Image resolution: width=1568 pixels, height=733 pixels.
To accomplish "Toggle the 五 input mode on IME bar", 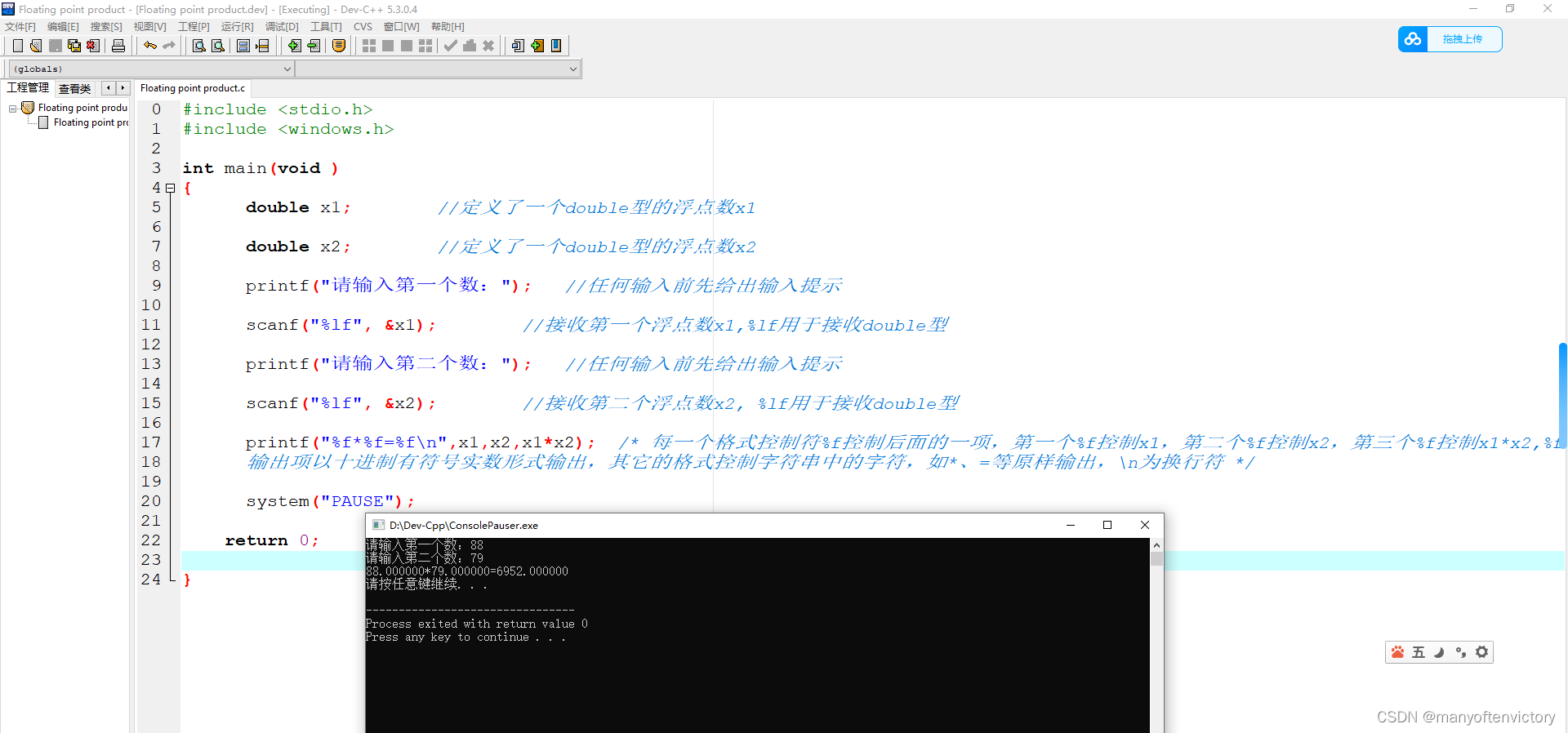I will 1419,652.
